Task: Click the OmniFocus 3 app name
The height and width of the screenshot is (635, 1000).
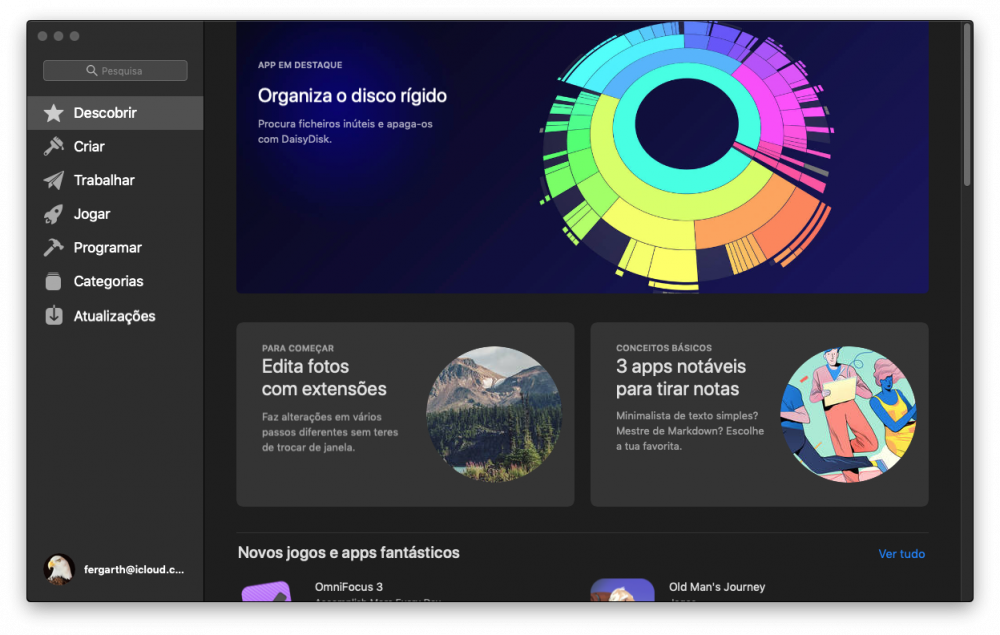Action: click(x=349, y=587)
